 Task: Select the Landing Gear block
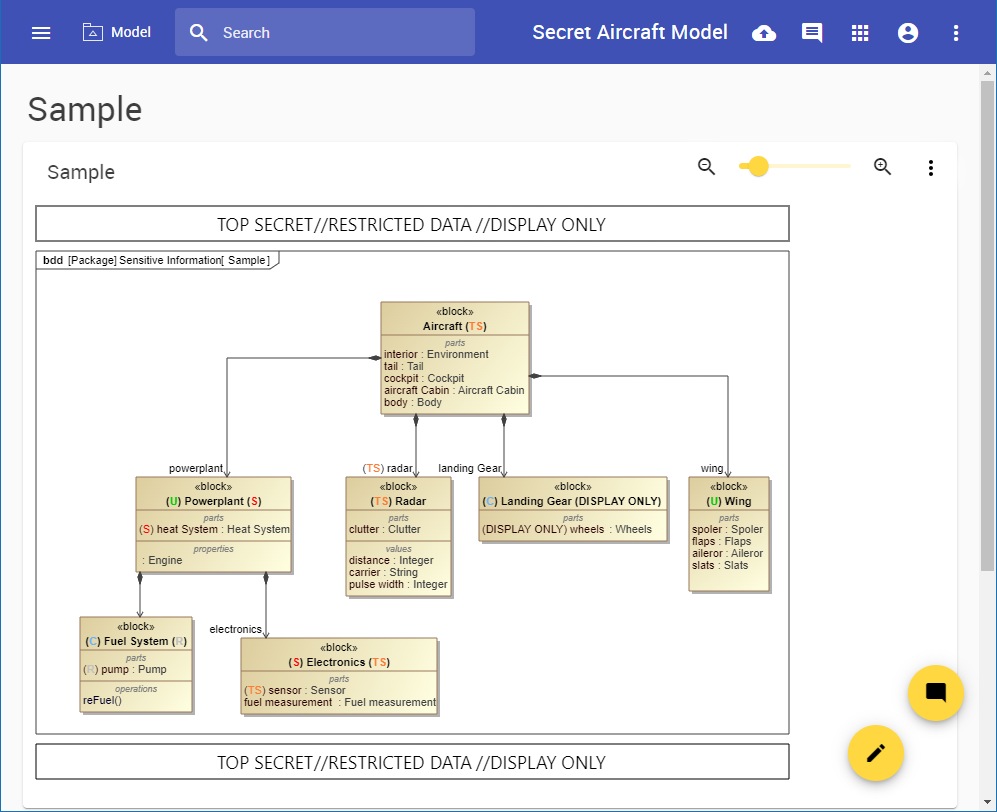(x=572, y=509)
